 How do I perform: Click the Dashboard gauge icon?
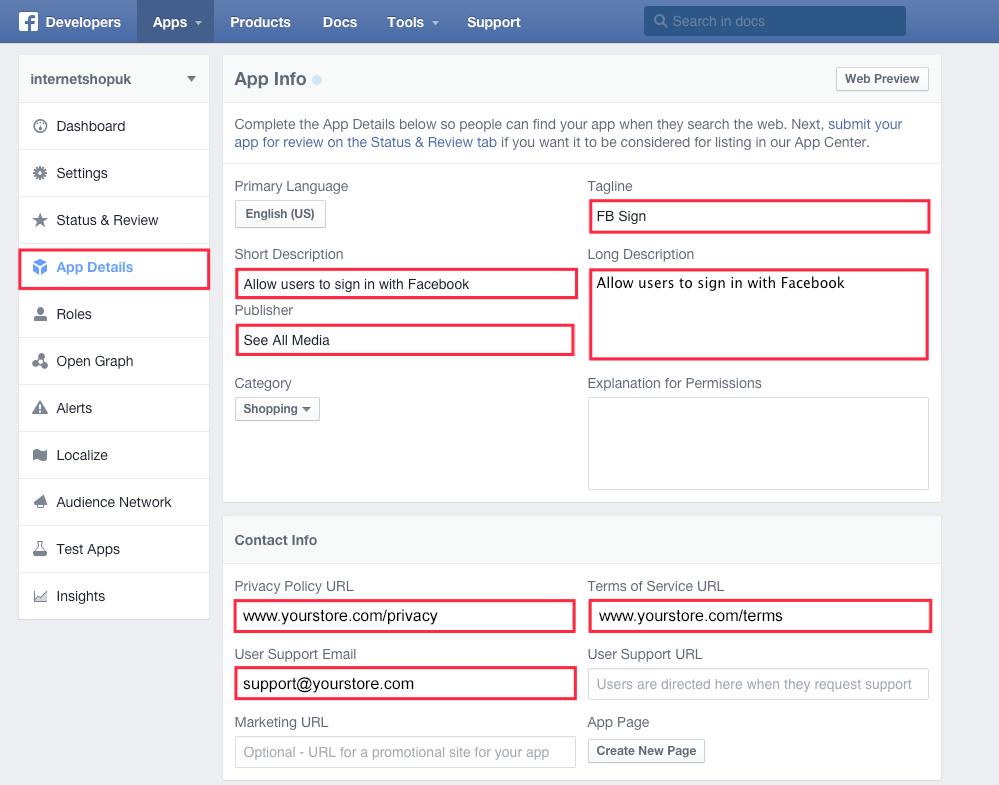click(x=40, y=126)
